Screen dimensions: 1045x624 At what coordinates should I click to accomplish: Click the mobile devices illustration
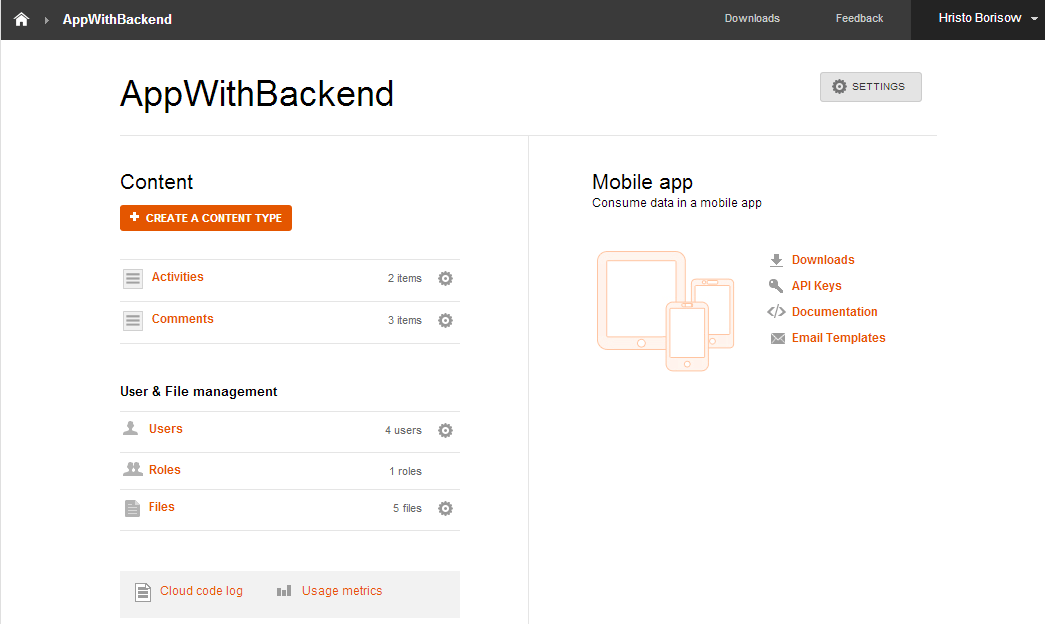pos(665,310)
